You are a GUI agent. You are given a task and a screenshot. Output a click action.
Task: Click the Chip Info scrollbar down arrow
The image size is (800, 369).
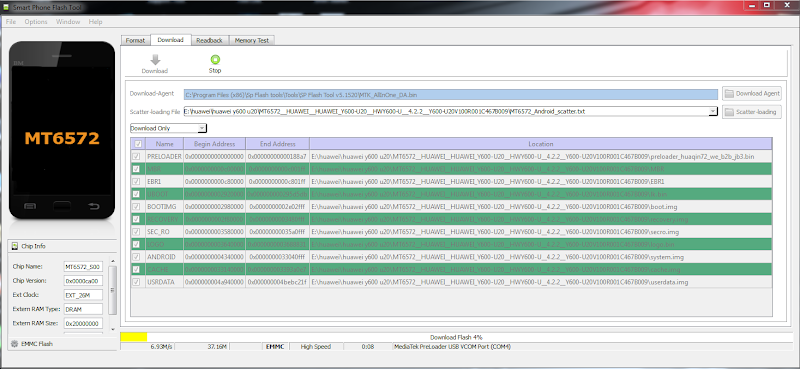point(113,329)
